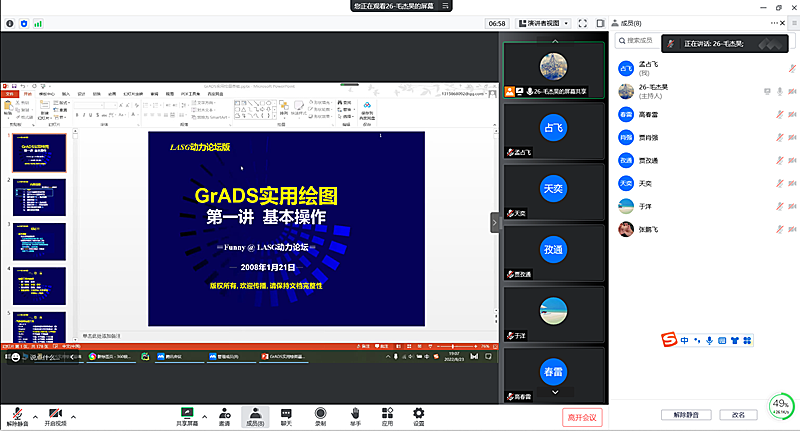The image size is (800, 431).
Task: Go to more participant videos with the down chevron
Action: [555, 392]
